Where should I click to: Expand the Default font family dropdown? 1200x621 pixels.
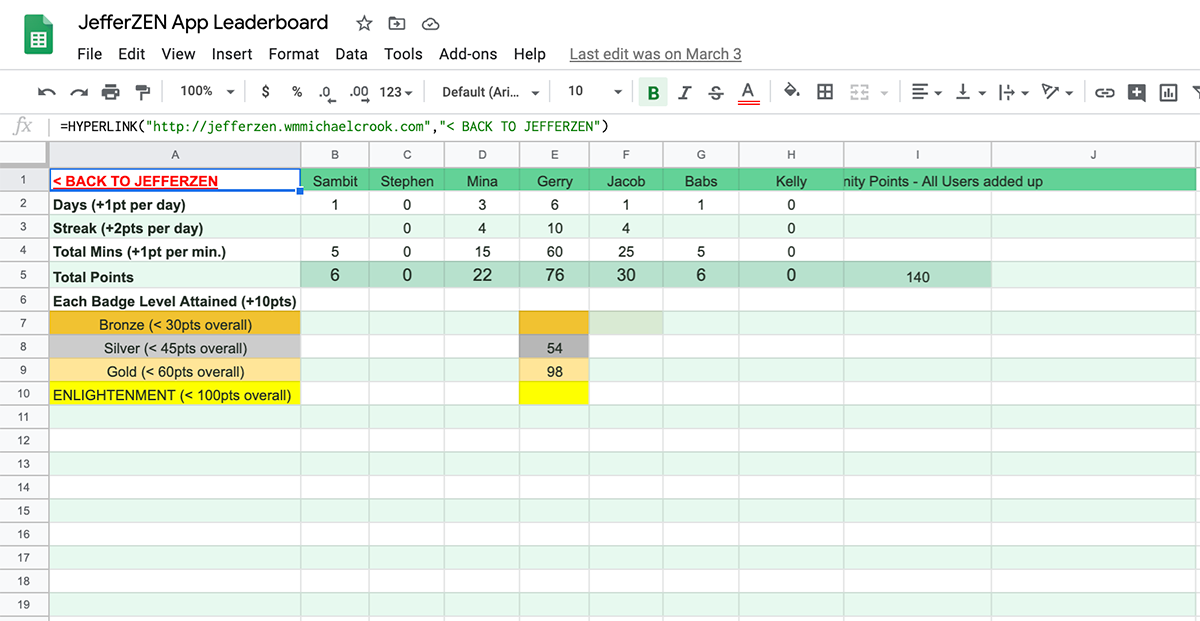point(490,92)
